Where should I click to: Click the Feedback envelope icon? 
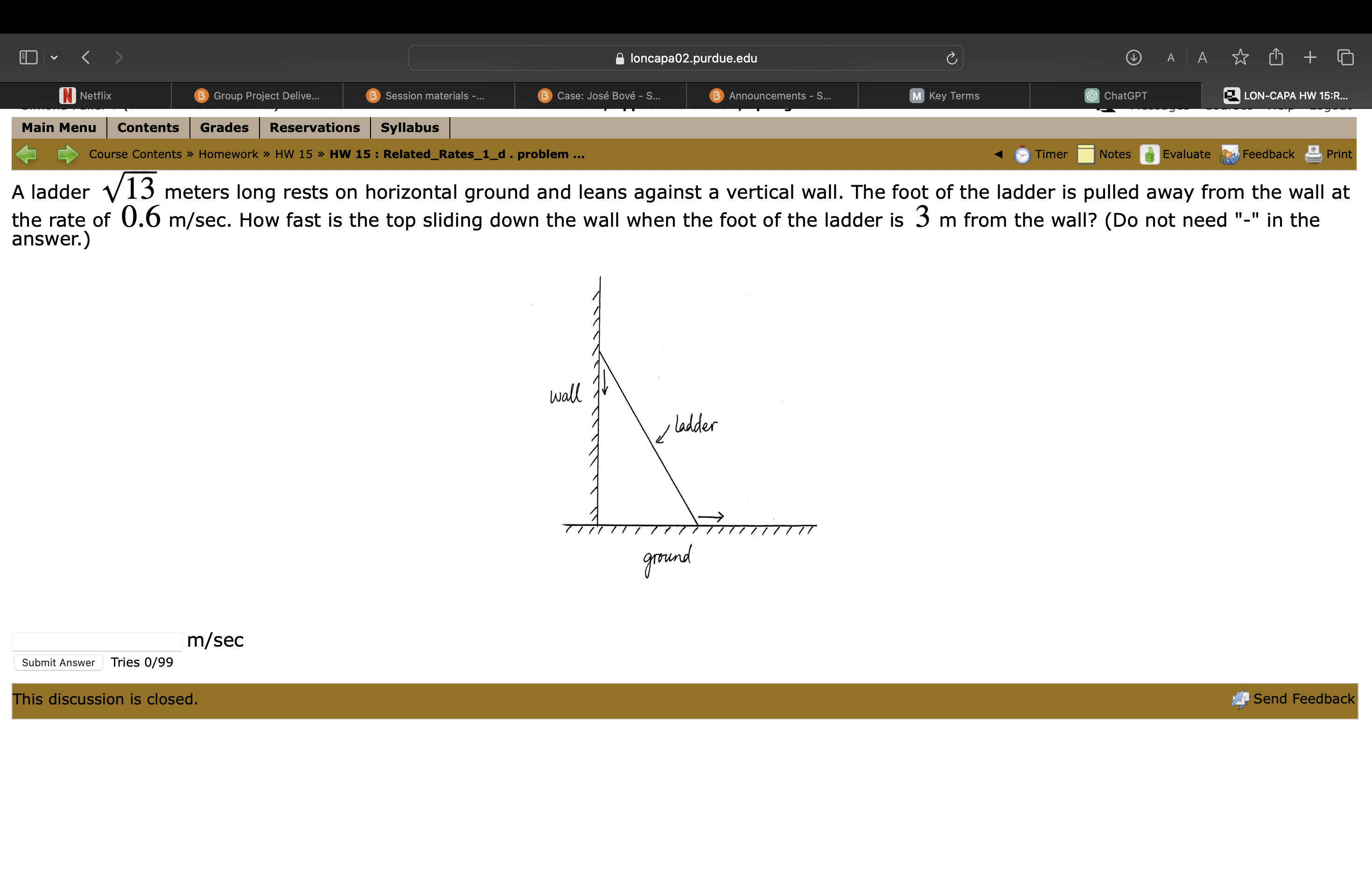1229,154
